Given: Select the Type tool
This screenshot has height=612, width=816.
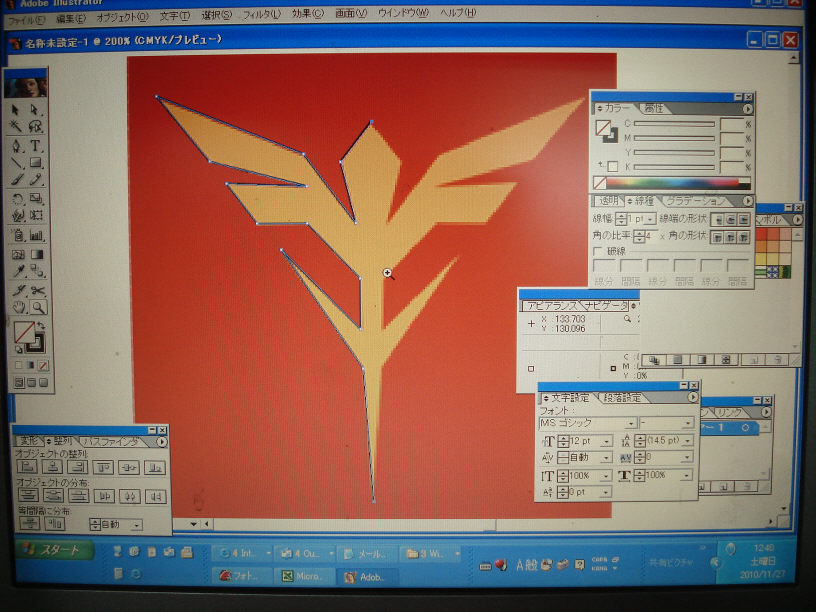Looking at the screenshot, I should [37, 145].
